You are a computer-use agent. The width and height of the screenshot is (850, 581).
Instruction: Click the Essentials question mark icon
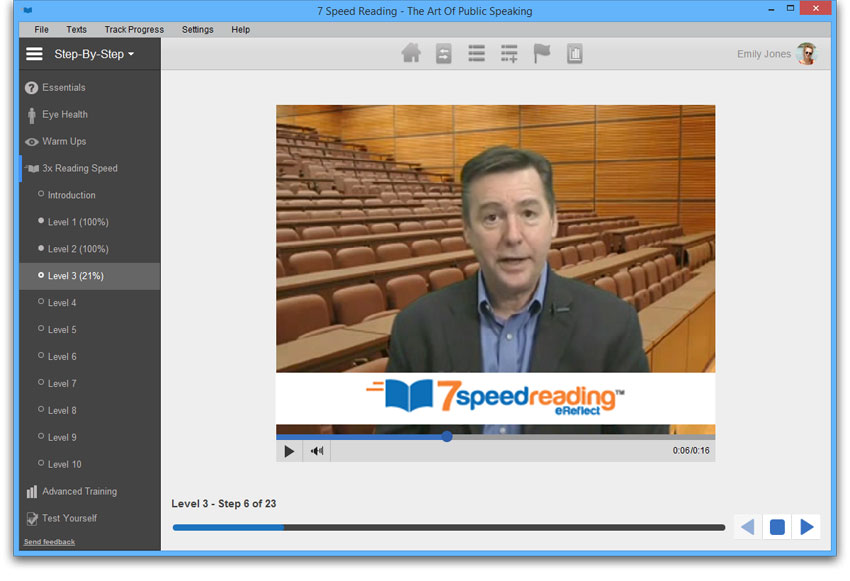pyautogui.click(x=29, y=87)
